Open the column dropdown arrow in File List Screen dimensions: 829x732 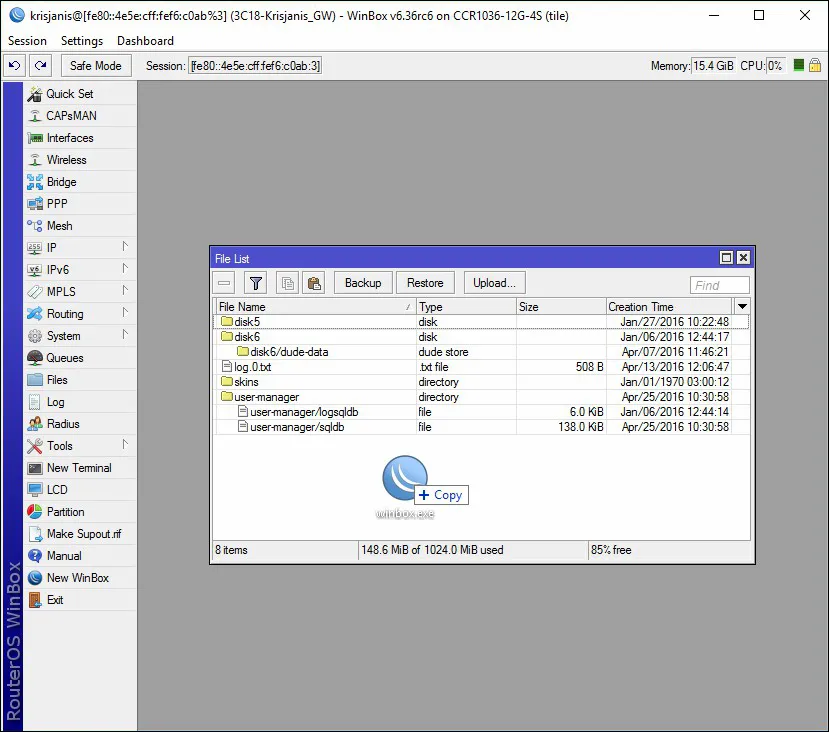coord(742,306)
